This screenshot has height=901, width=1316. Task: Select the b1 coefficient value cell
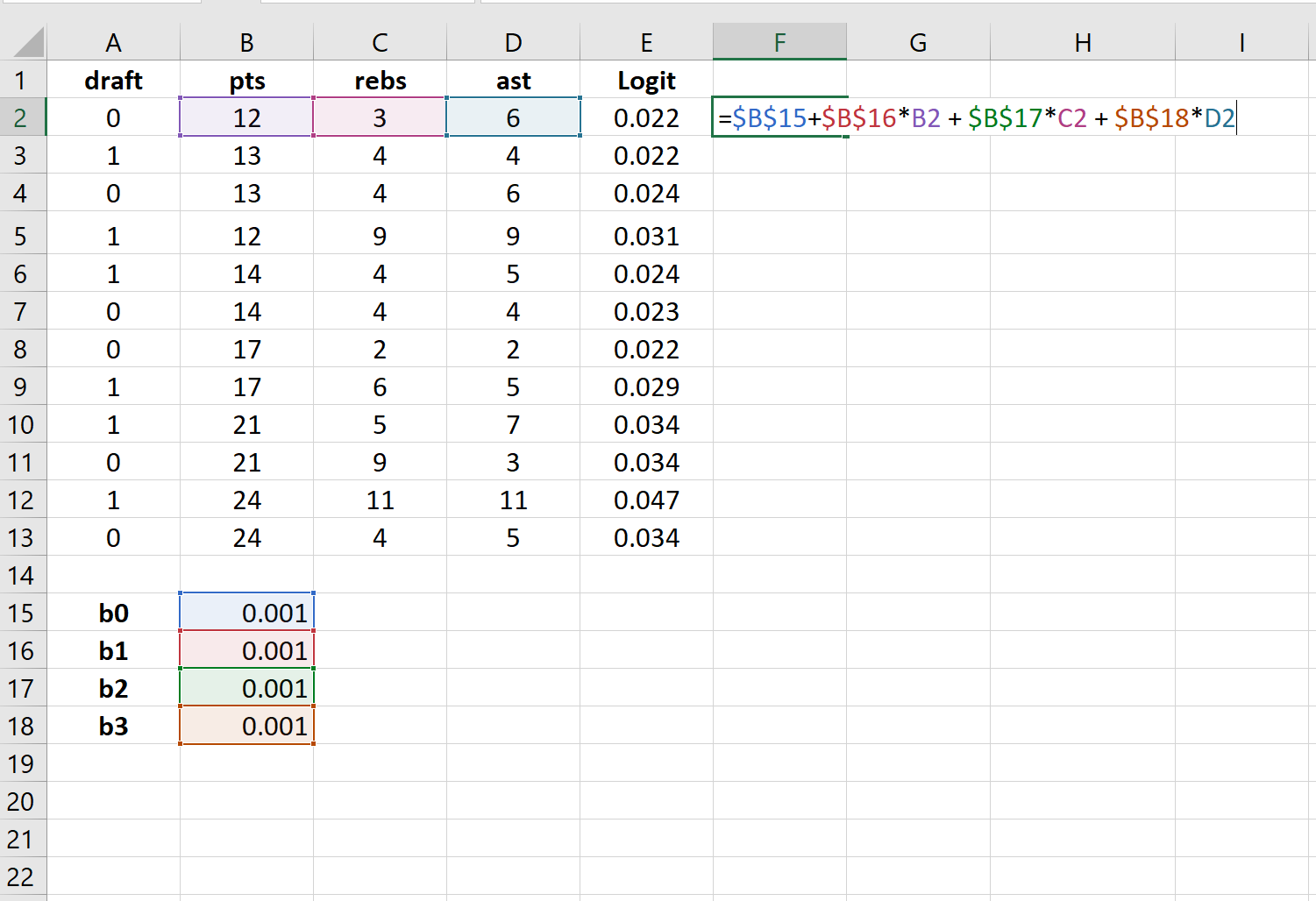[x=246, y=650]
